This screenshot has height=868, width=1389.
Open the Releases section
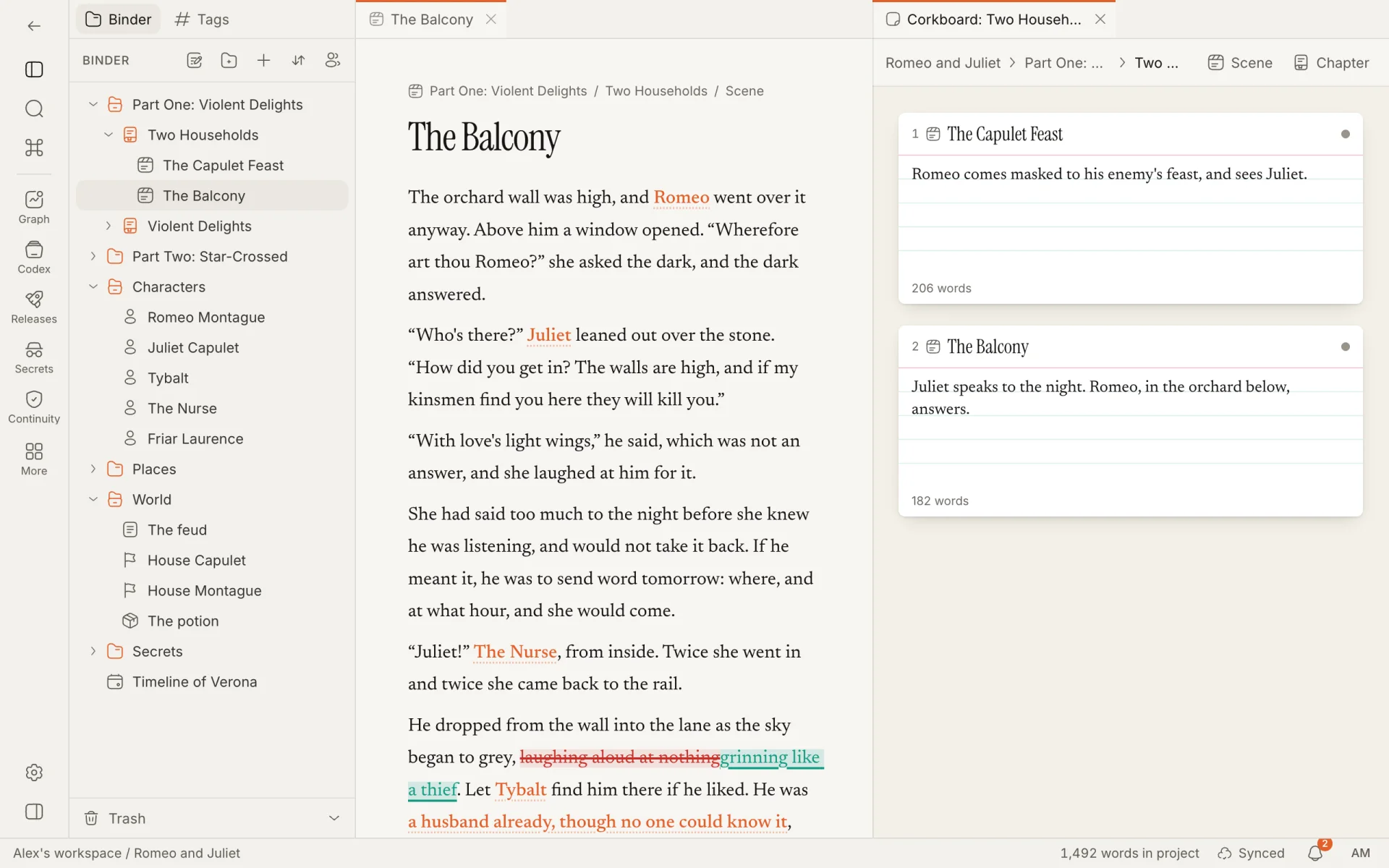tap(34, 307)
